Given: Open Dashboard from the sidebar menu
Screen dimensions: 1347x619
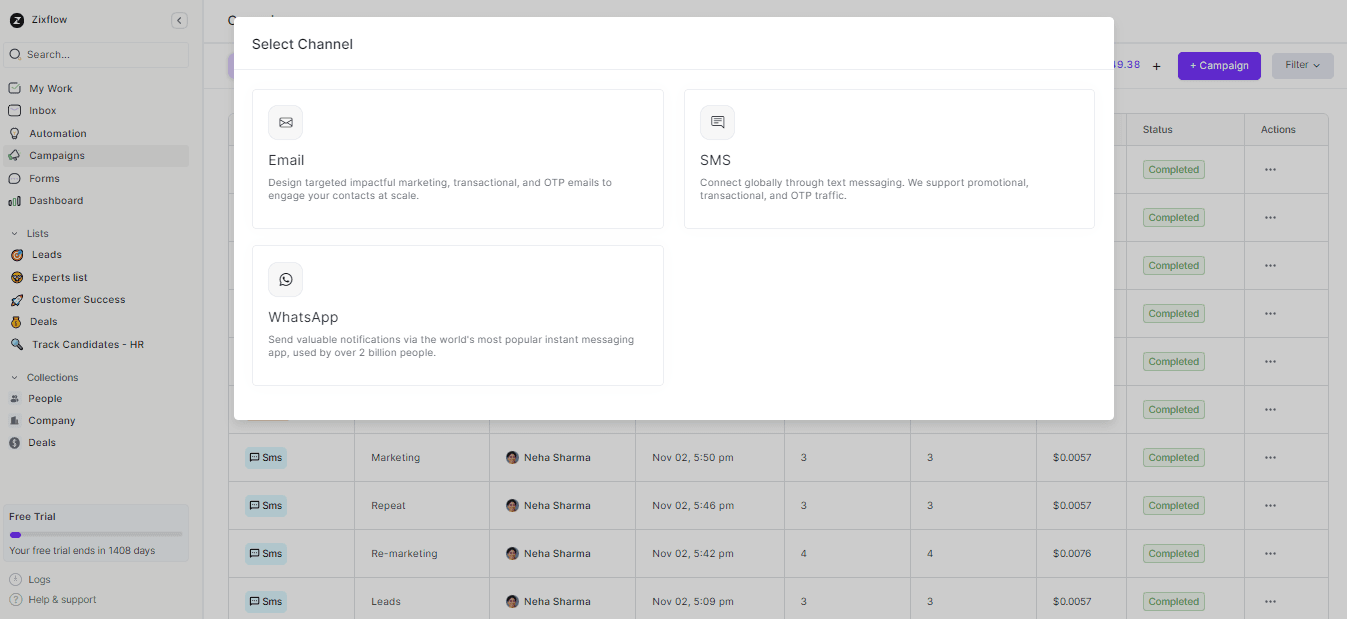Looking at the screenshot, I should 14,200.
